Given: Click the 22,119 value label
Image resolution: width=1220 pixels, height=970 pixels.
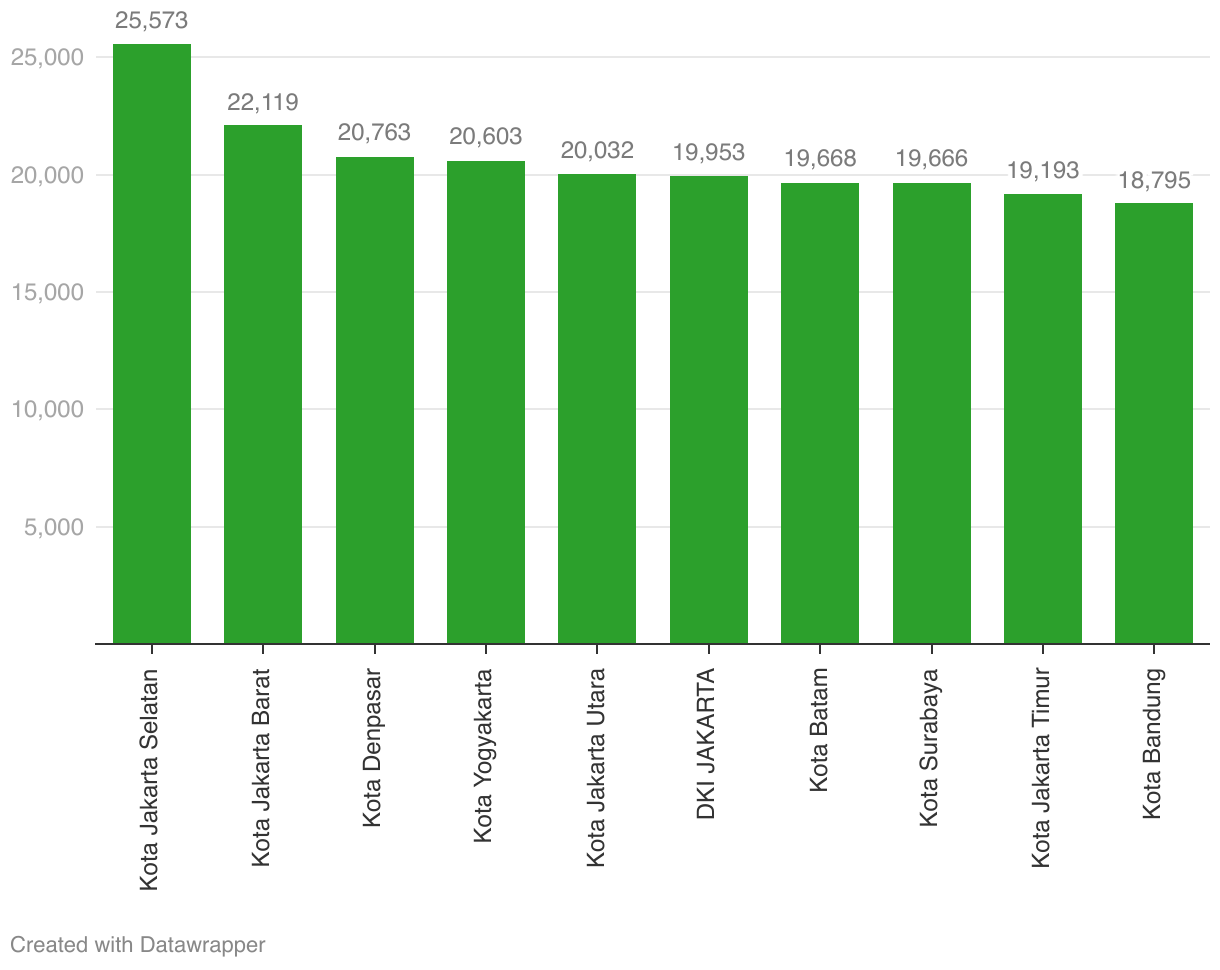Looking at the screenshot, I should [263, 102].
